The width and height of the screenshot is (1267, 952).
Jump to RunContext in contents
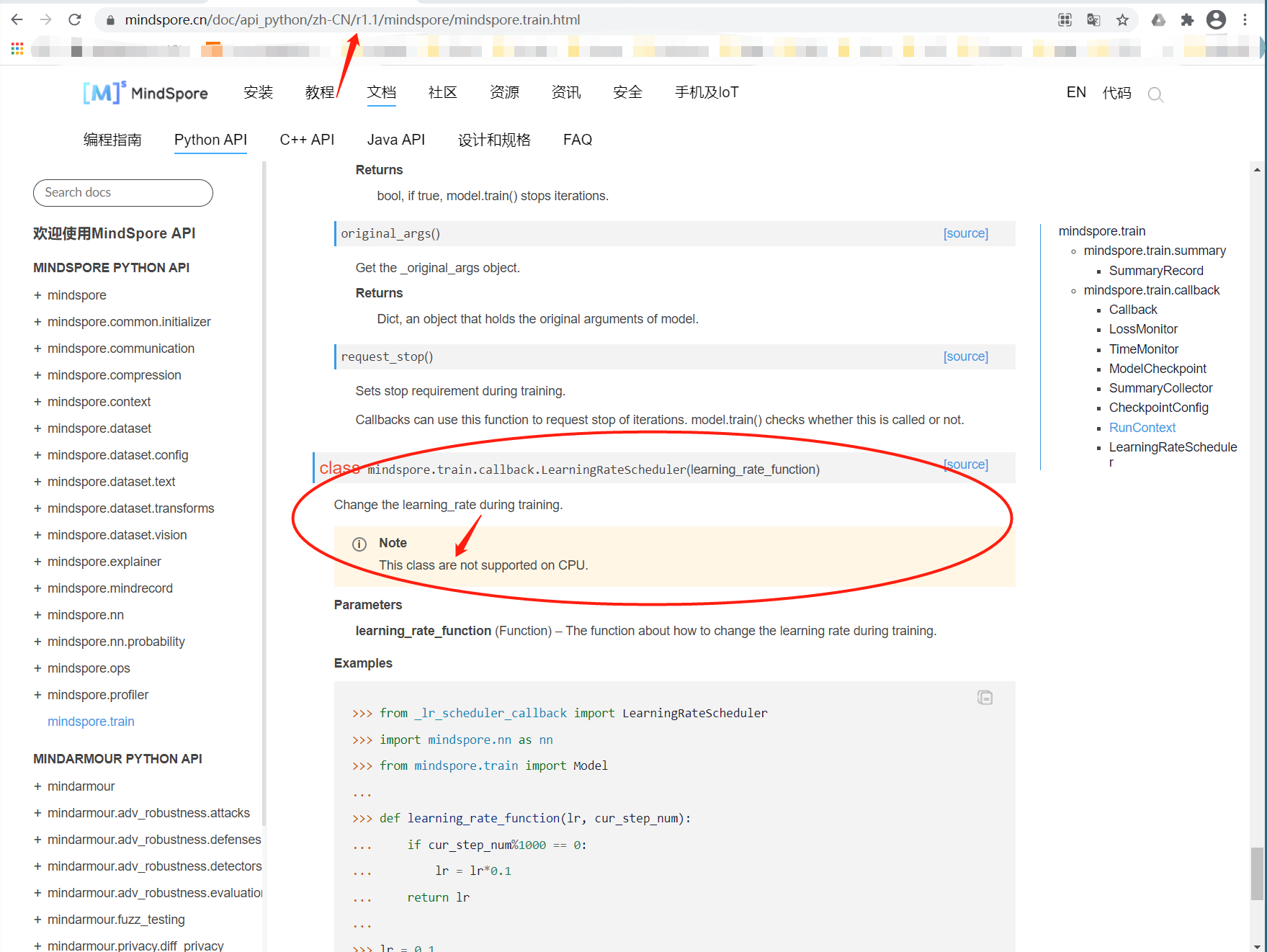pos(1142,428)
